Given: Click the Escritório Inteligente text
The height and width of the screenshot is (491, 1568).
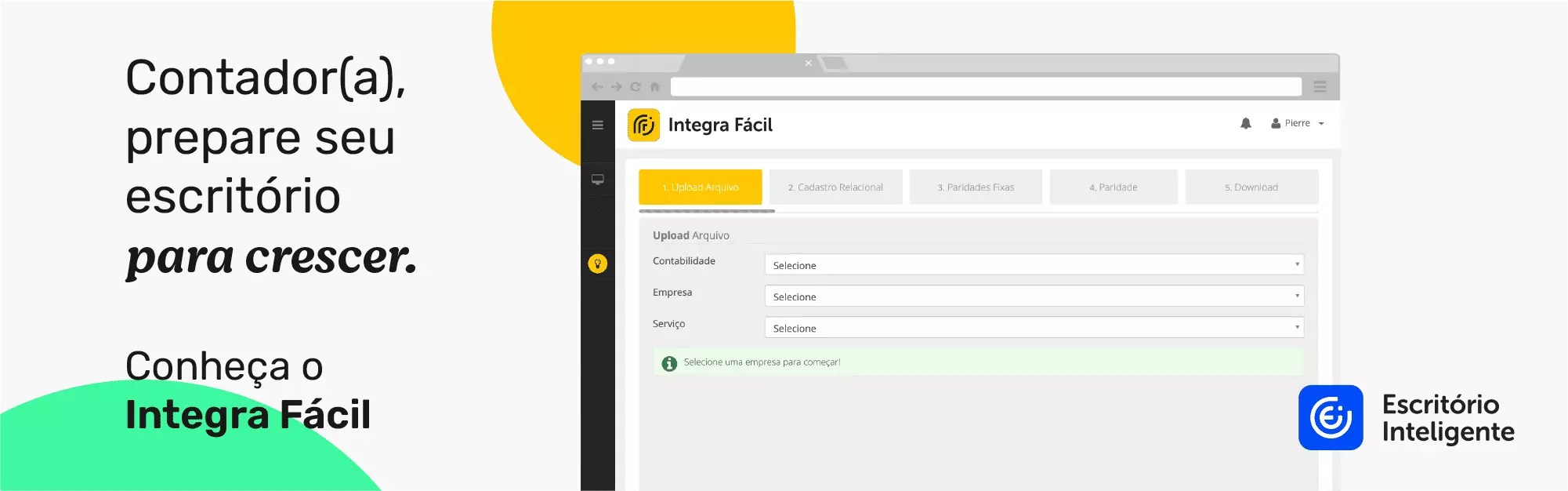Looking at the screenshot, I should [1448, 418].
